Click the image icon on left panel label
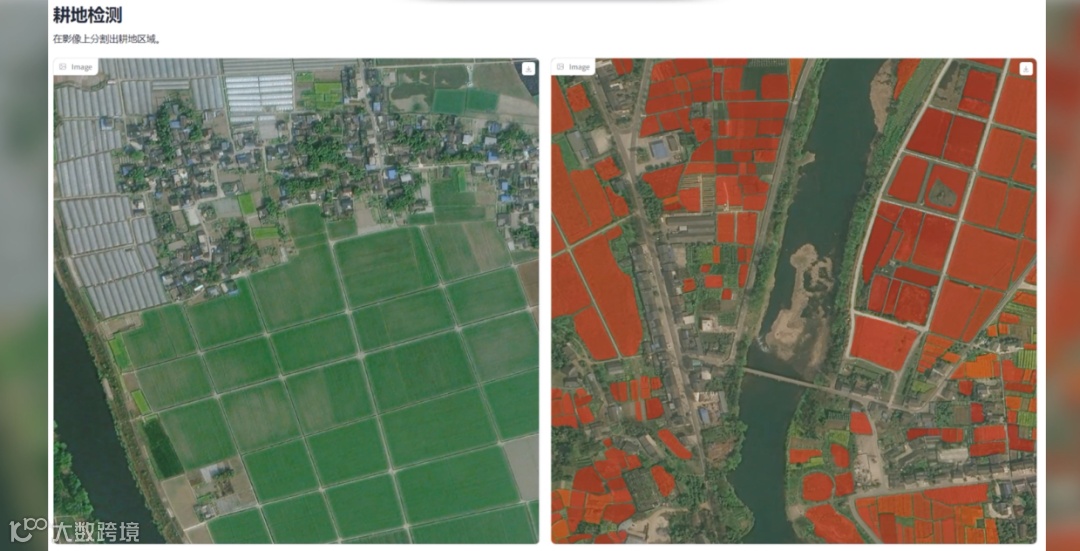Screen dimensions: 1080x551 [x=63, y=67]
